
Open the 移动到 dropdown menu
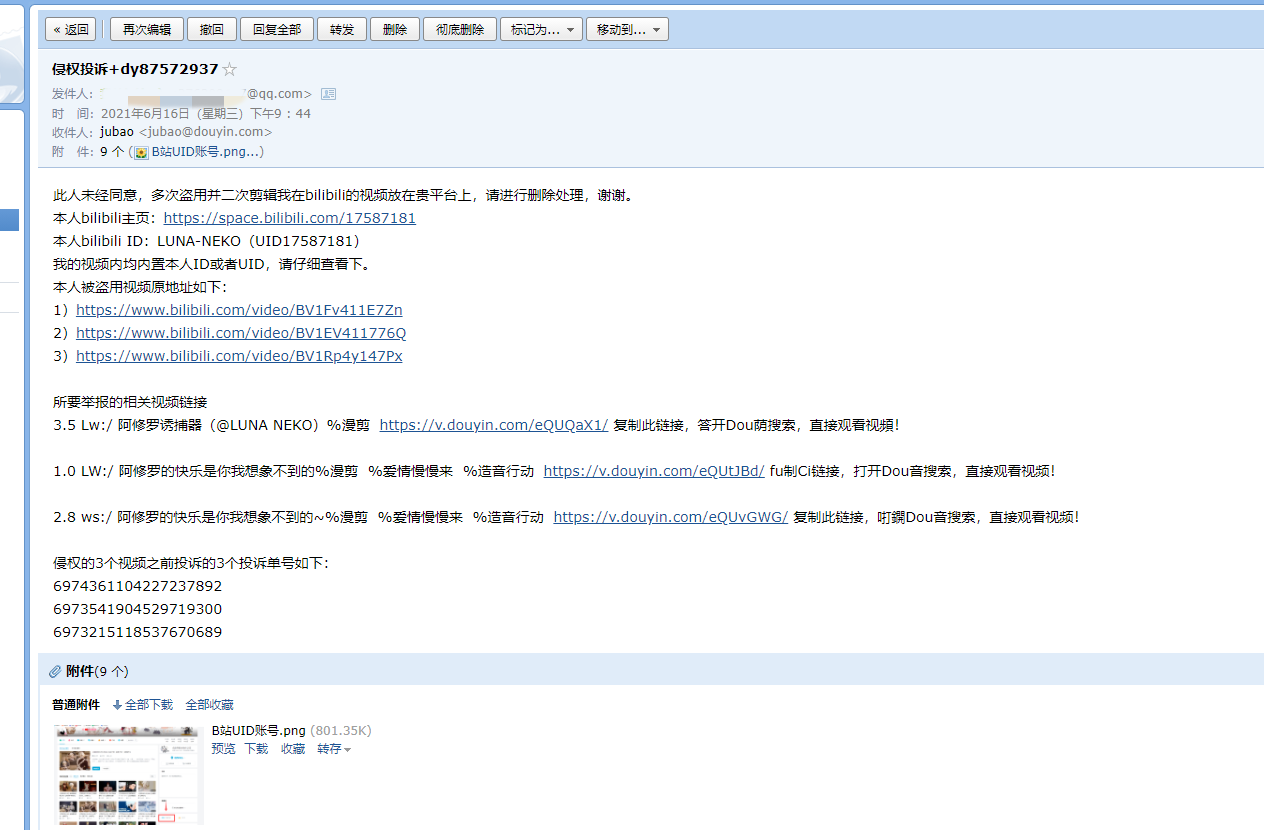coord(627,29)
